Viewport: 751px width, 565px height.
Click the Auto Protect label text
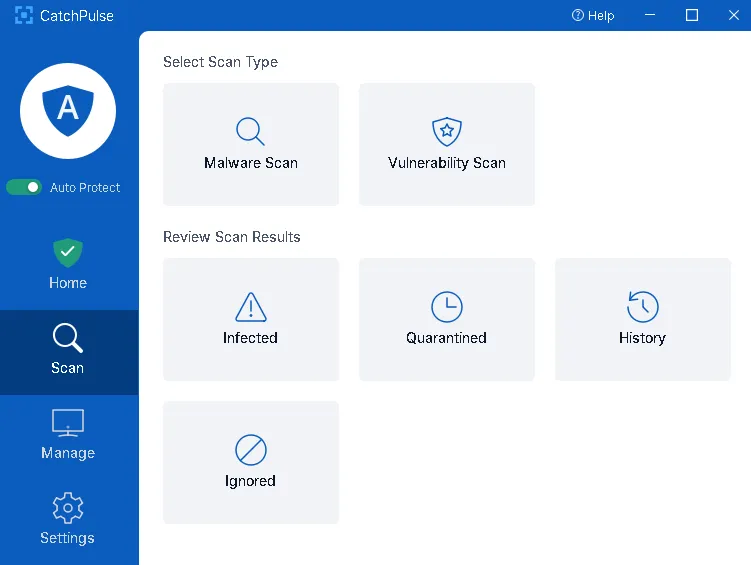click(x=85, y=188)
